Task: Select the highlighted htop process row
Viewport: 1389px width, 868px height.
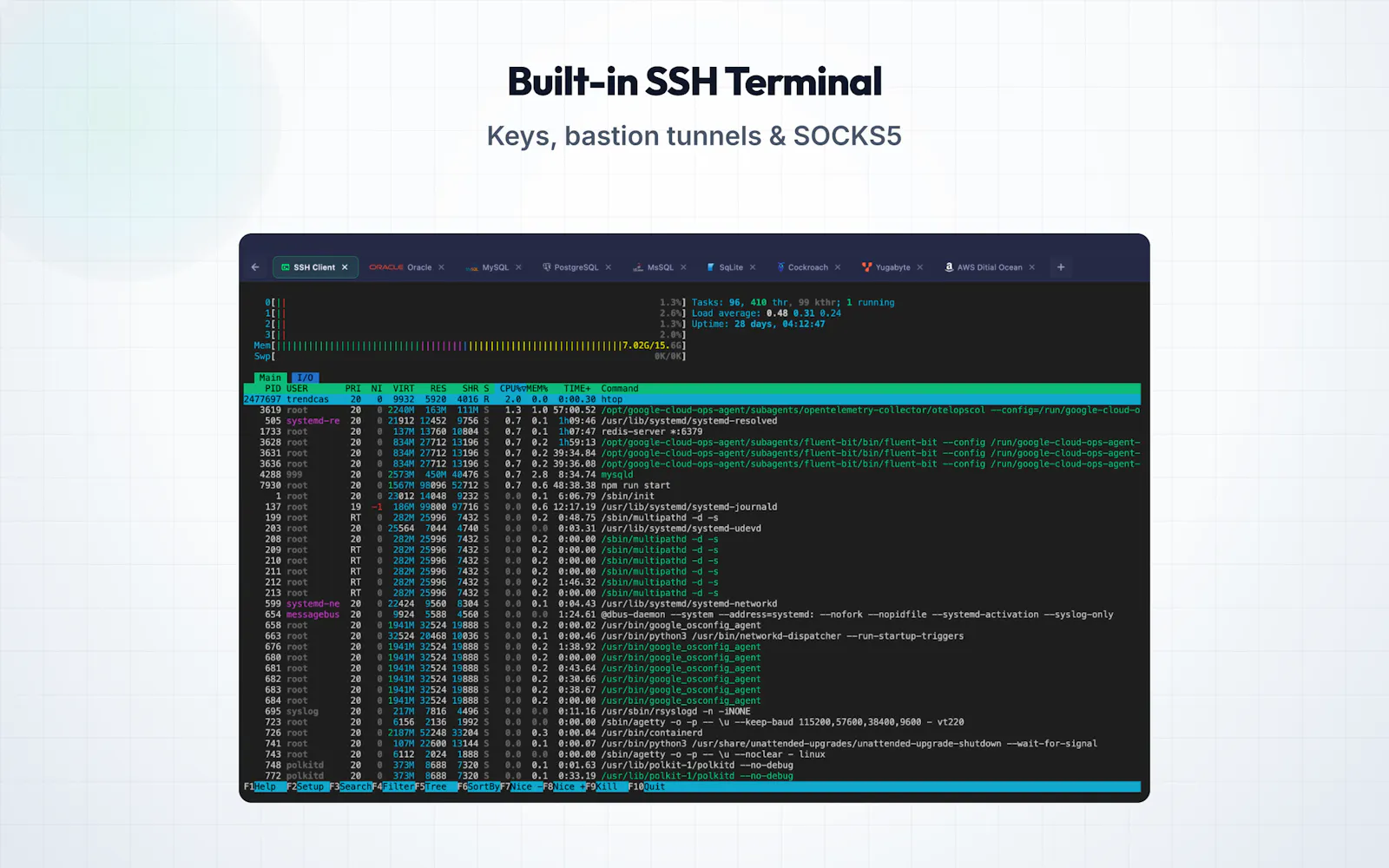Action: coord(692,399)
